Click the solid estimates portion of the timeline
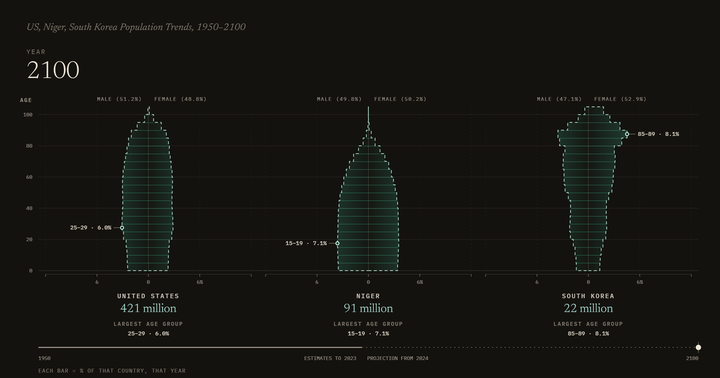This screenshot has height=378, width=720. coord(200,347)
